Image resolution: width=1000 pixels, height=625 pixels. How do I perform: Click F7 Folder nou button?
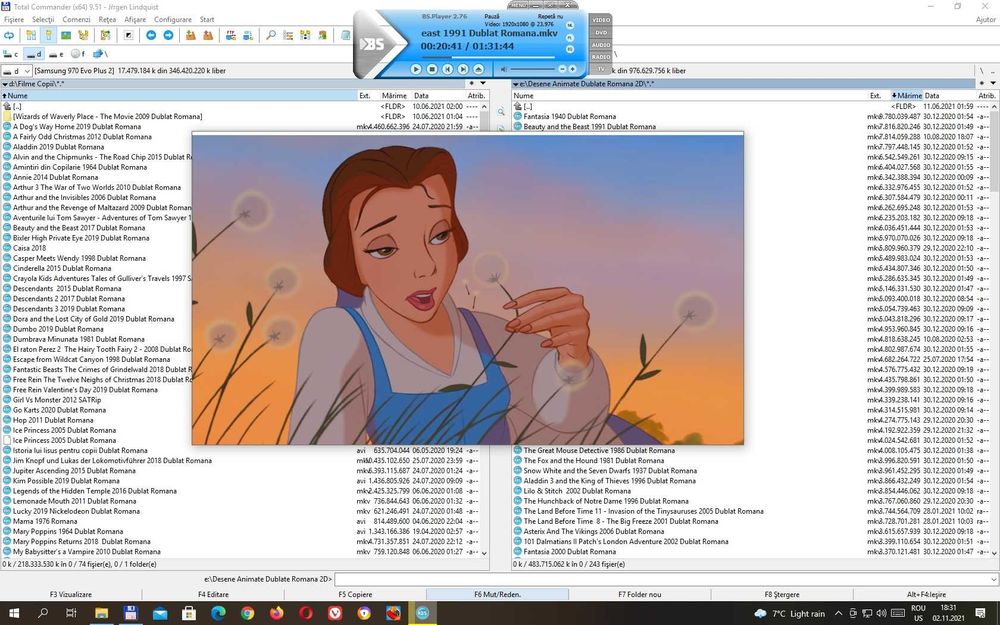(x=640, y=594)
